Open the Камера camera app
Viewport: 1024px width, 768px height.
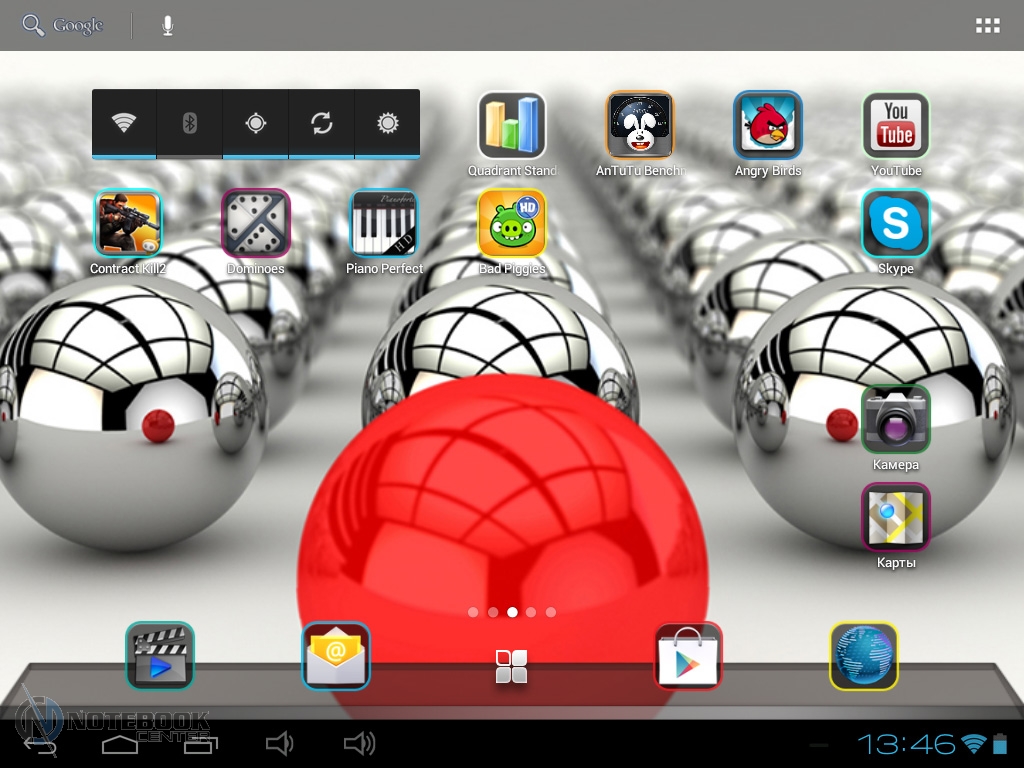[895, 420]
